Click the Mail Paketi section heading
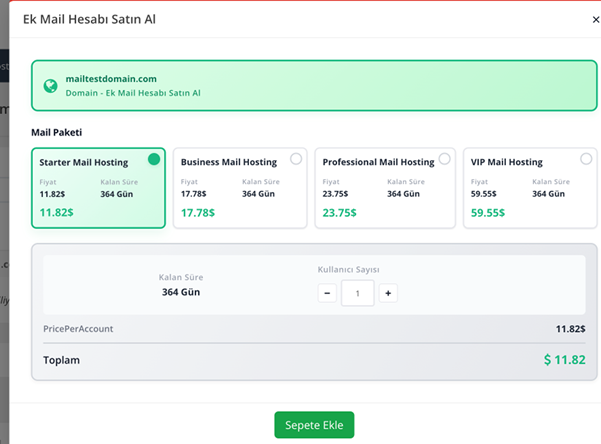601x444 pixels. (x=56, y=132)
